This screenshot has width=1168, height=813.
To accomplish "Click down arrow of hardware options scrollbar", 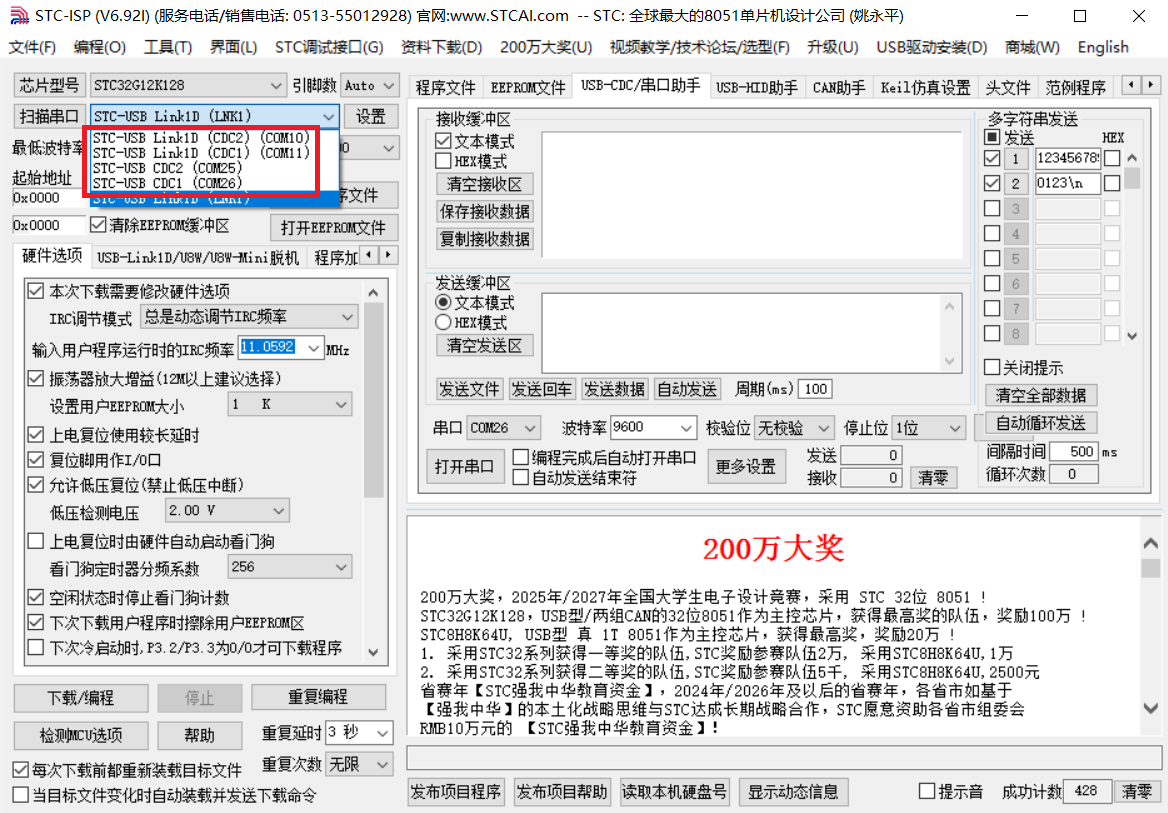I will 374,653.
